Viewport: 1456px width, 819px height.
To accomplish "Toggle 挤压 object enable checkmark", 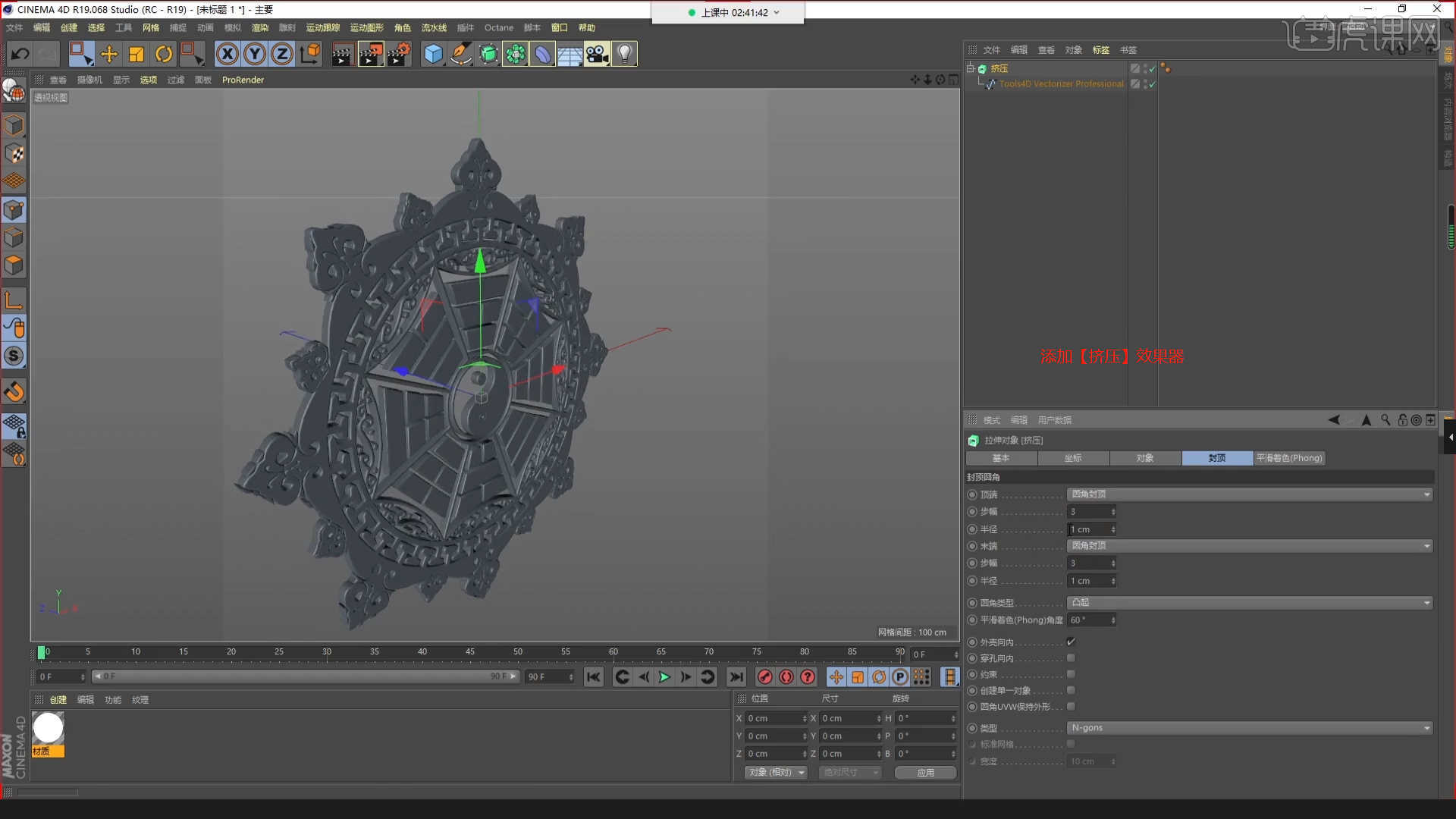I will [1153, 68].
